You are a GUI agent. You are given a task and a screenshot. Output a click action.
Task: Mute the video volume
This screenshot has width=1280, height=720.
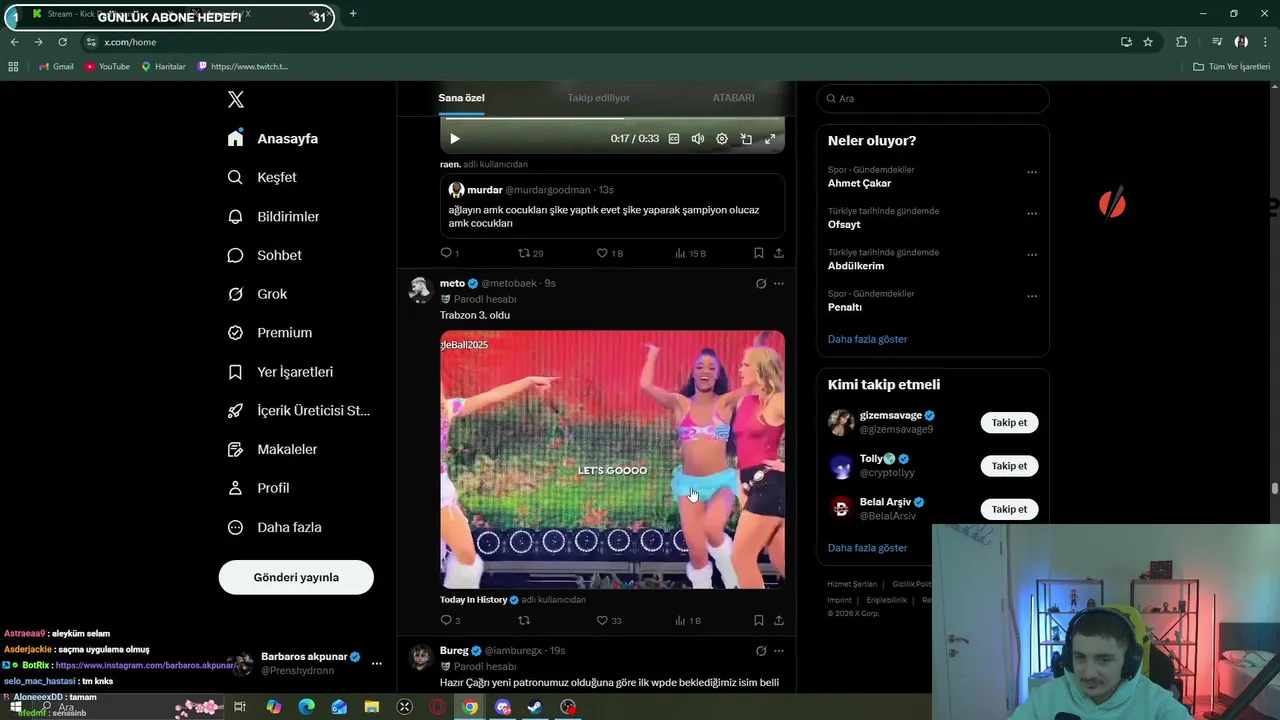click(698, 139)
